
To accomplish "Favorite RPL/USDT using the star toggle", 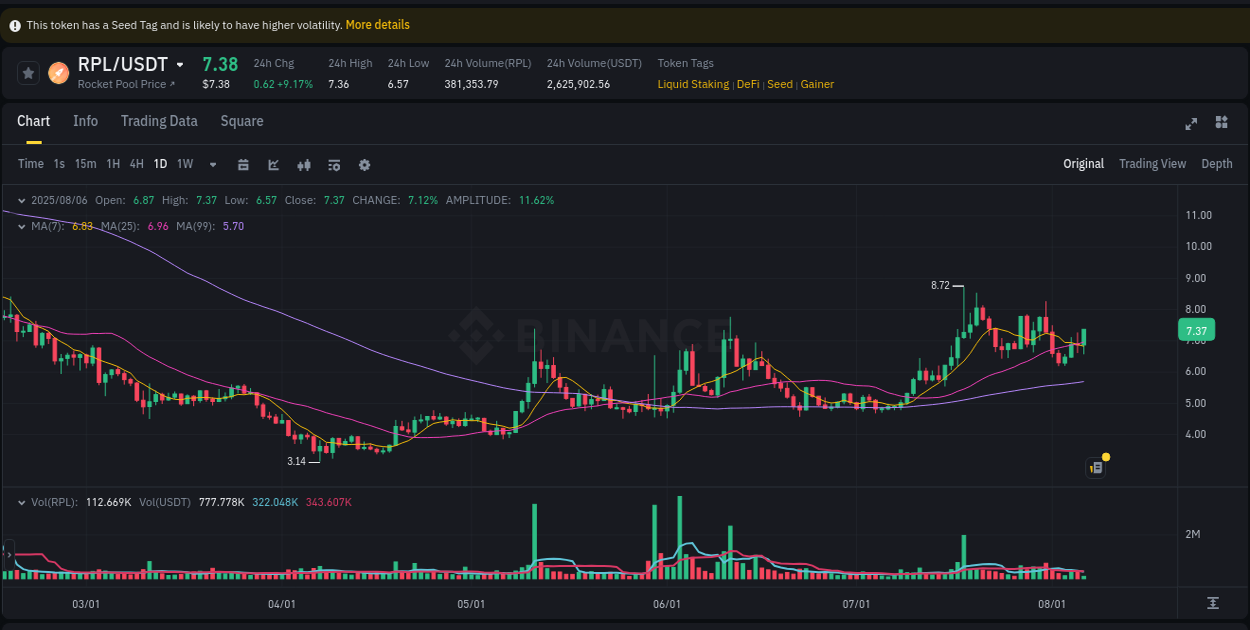I will click(x=27, y=72).
